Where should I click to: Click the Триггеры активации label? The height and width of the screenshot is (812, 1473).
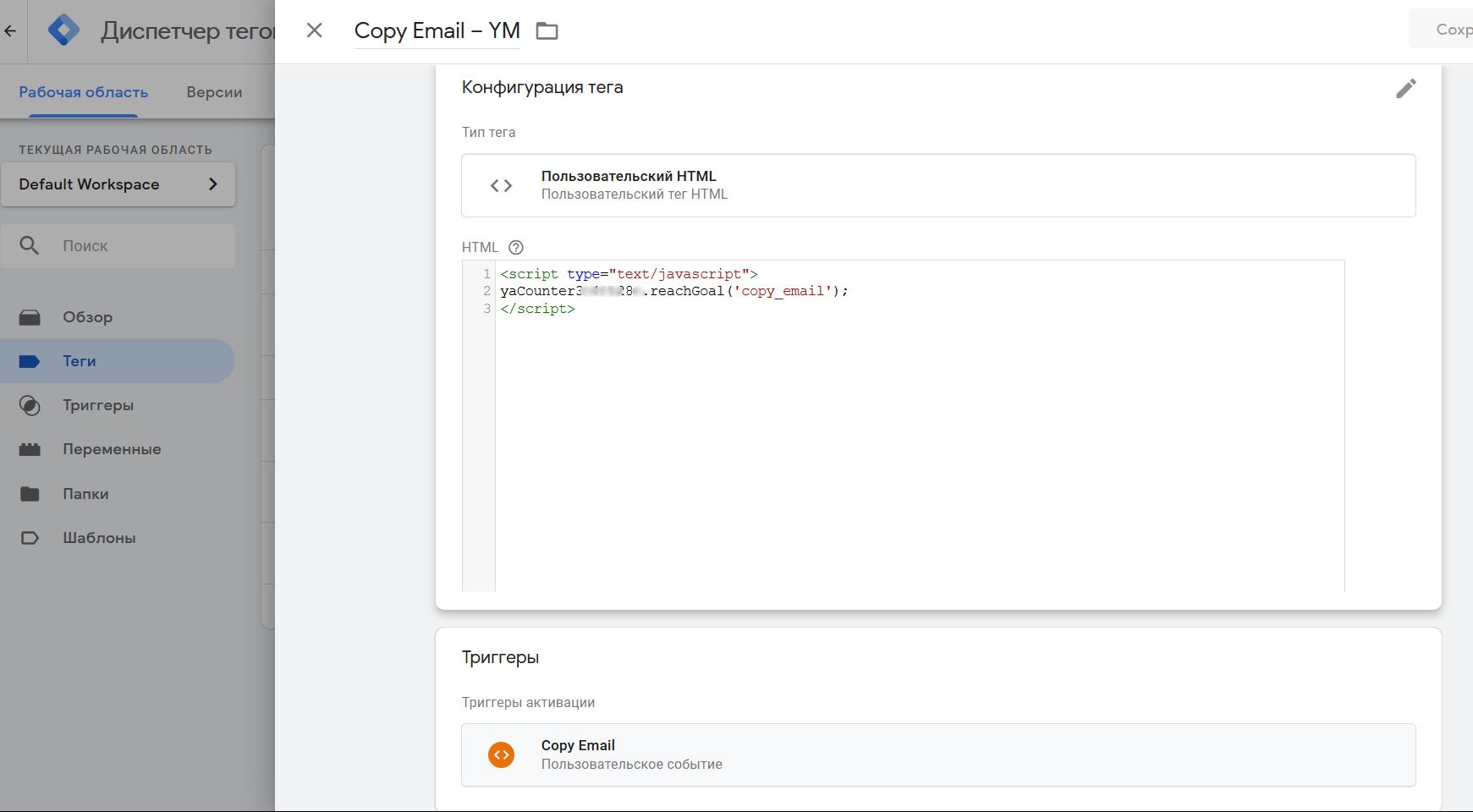click(x=528, y=702)
